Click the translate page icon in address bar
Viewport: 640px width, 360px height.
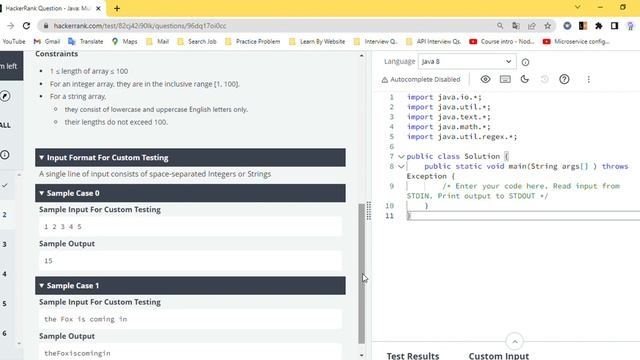[516, 26]
